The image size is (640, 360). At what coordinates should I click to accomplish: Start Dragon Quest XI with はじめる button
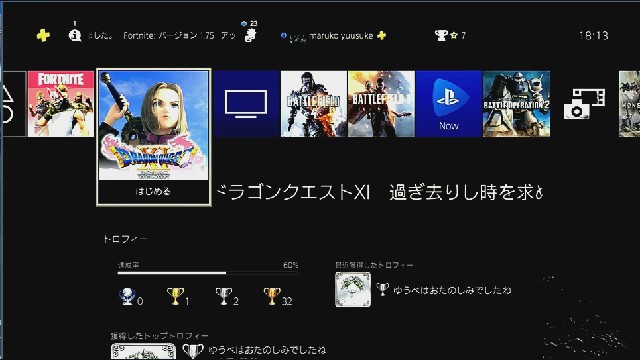[153, 191]
